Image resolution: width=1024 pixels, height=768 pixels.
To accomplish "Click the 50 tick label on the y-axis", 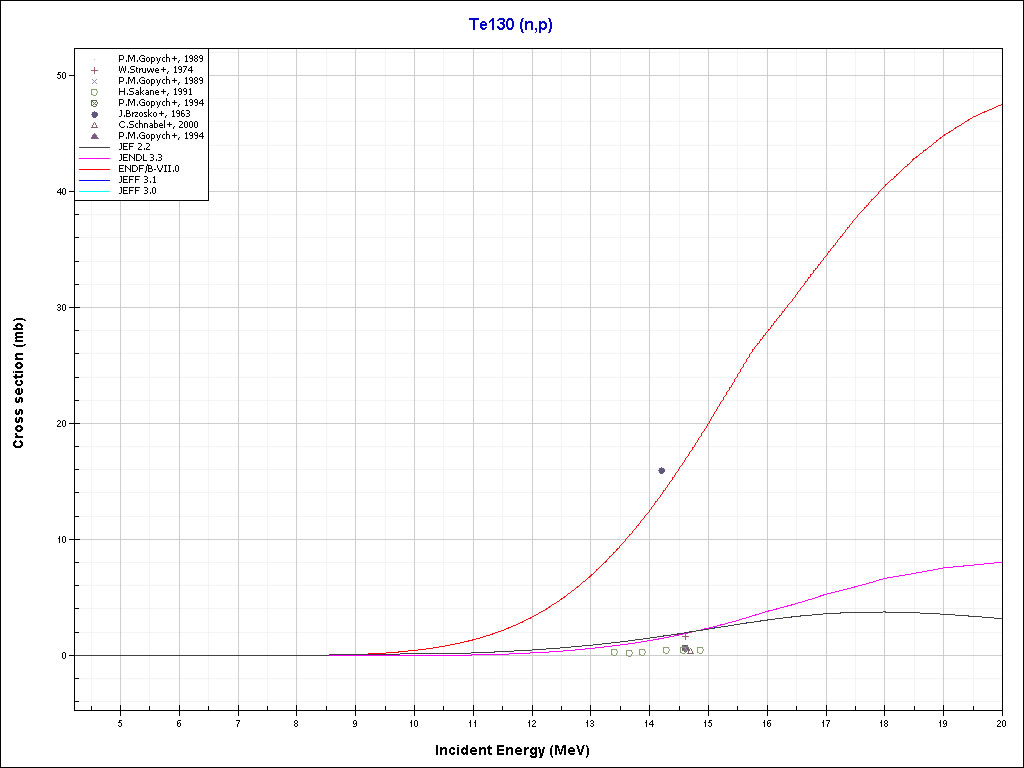I will (x=61, y=76).
